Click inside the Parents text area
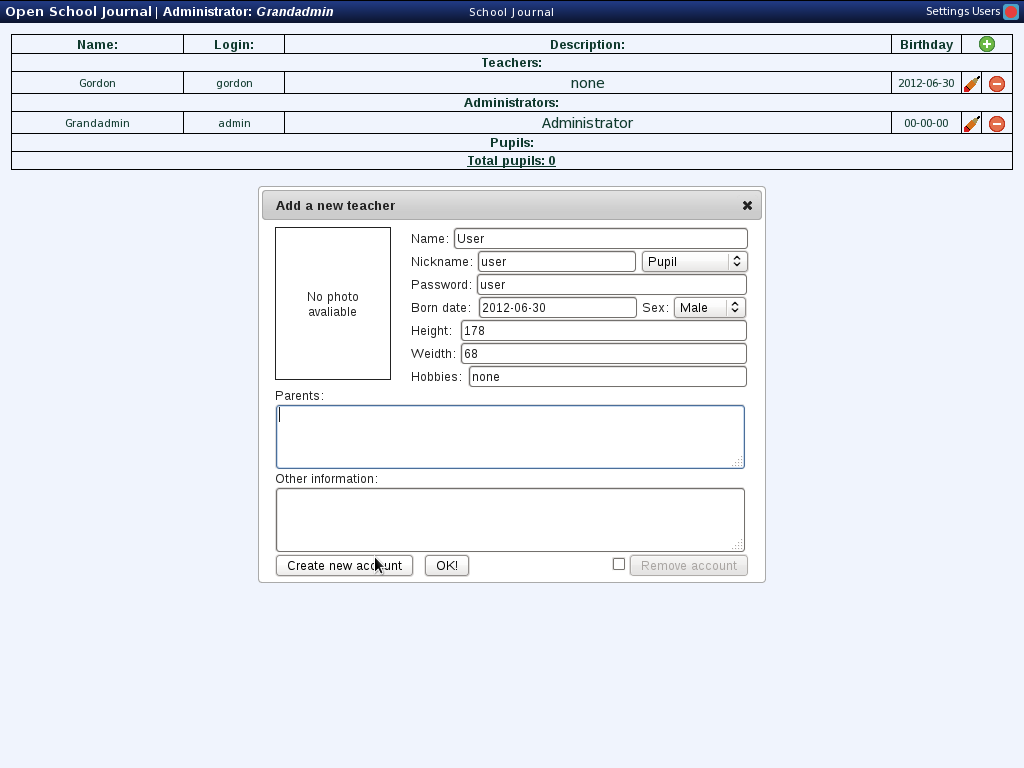Image resolution: width=1024 pixels, height=768 pixels. 510,435
